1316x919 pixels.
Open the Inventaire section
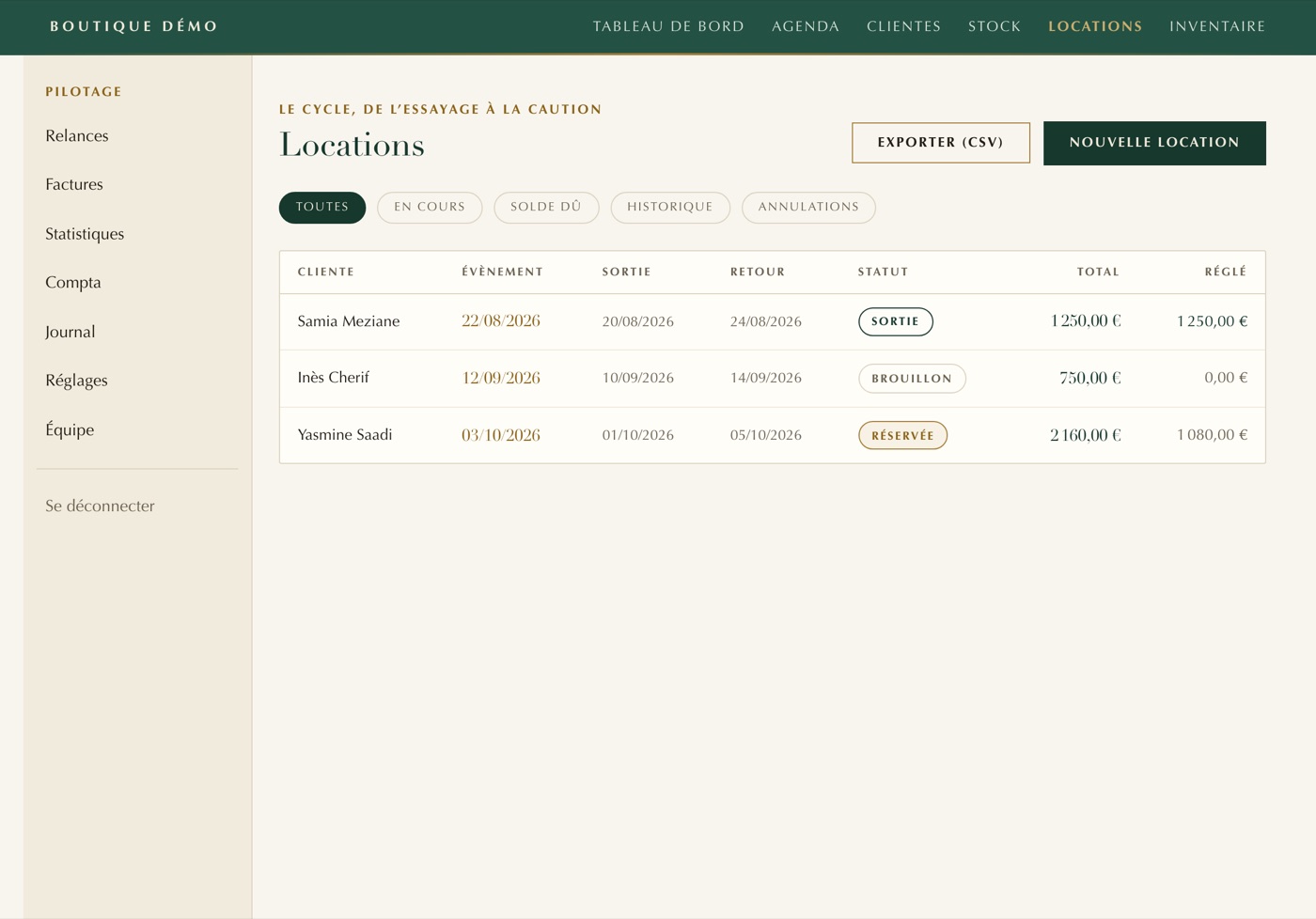tap(1217, 26)
